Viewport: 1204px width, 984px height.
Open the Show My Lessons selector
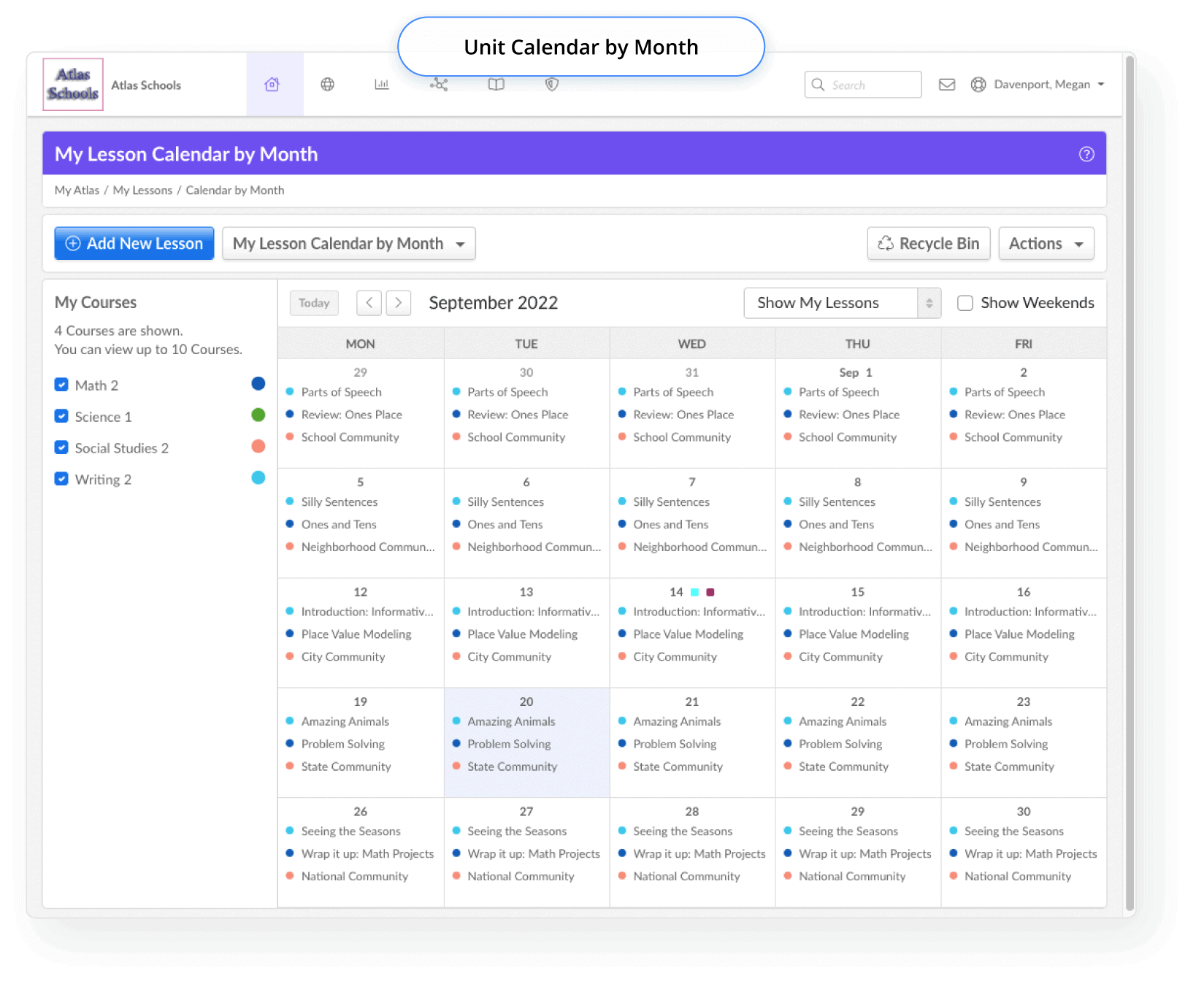[x=841, y=303]
